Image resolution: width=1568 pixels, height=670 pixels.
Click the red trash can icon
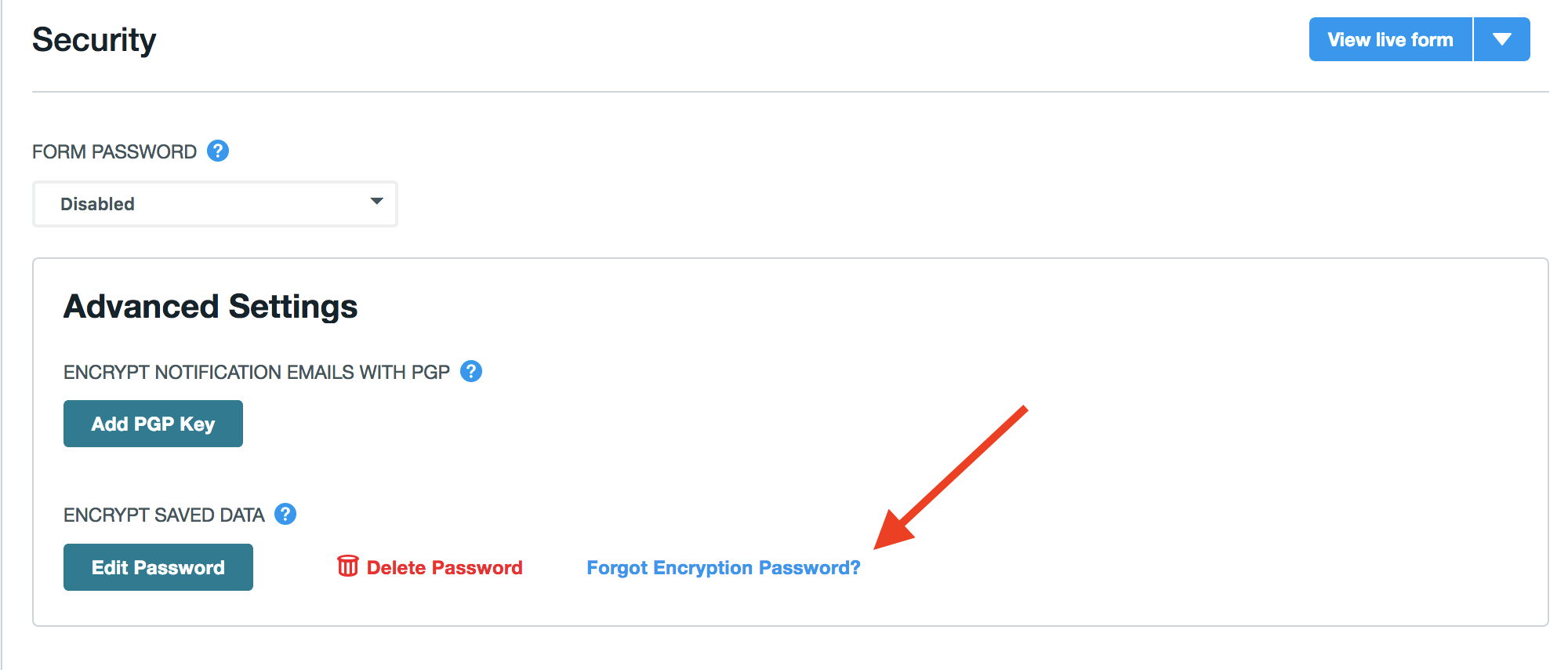(347, 566)
